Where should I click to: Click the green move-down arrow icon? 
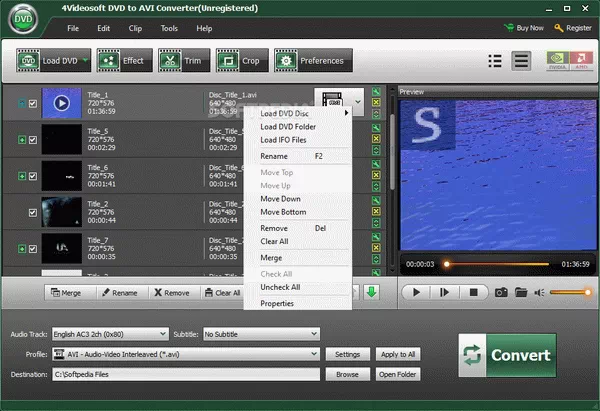click(371, 292)
